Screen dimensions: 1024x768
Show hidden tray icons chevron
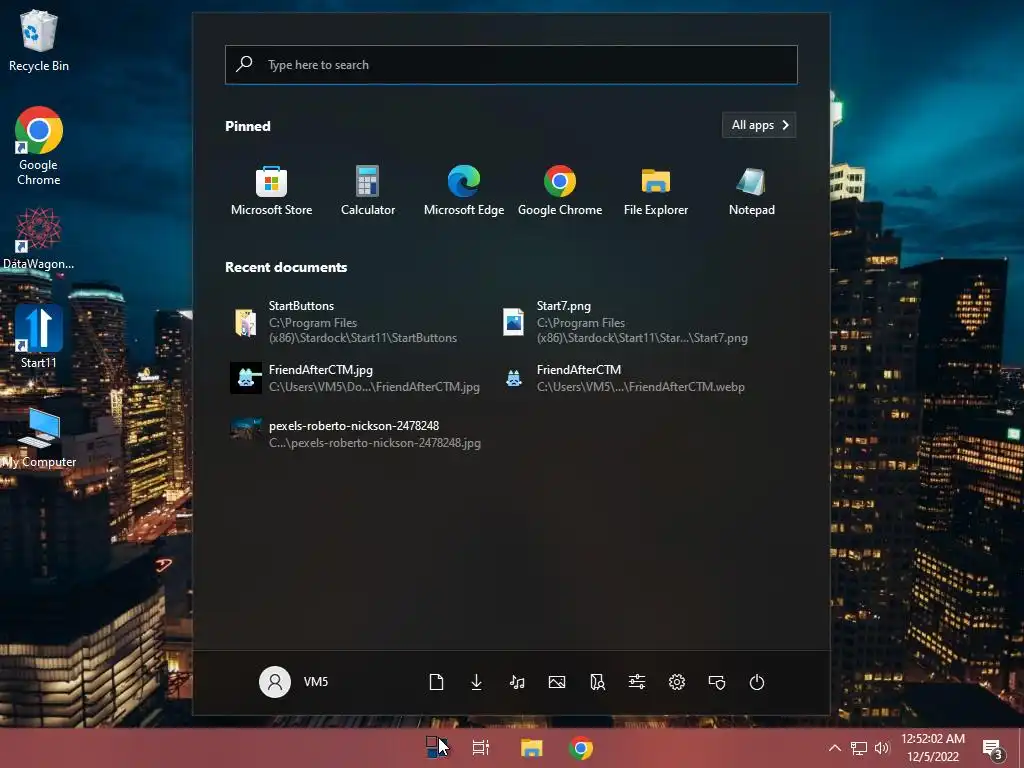[x=834, y=748]
